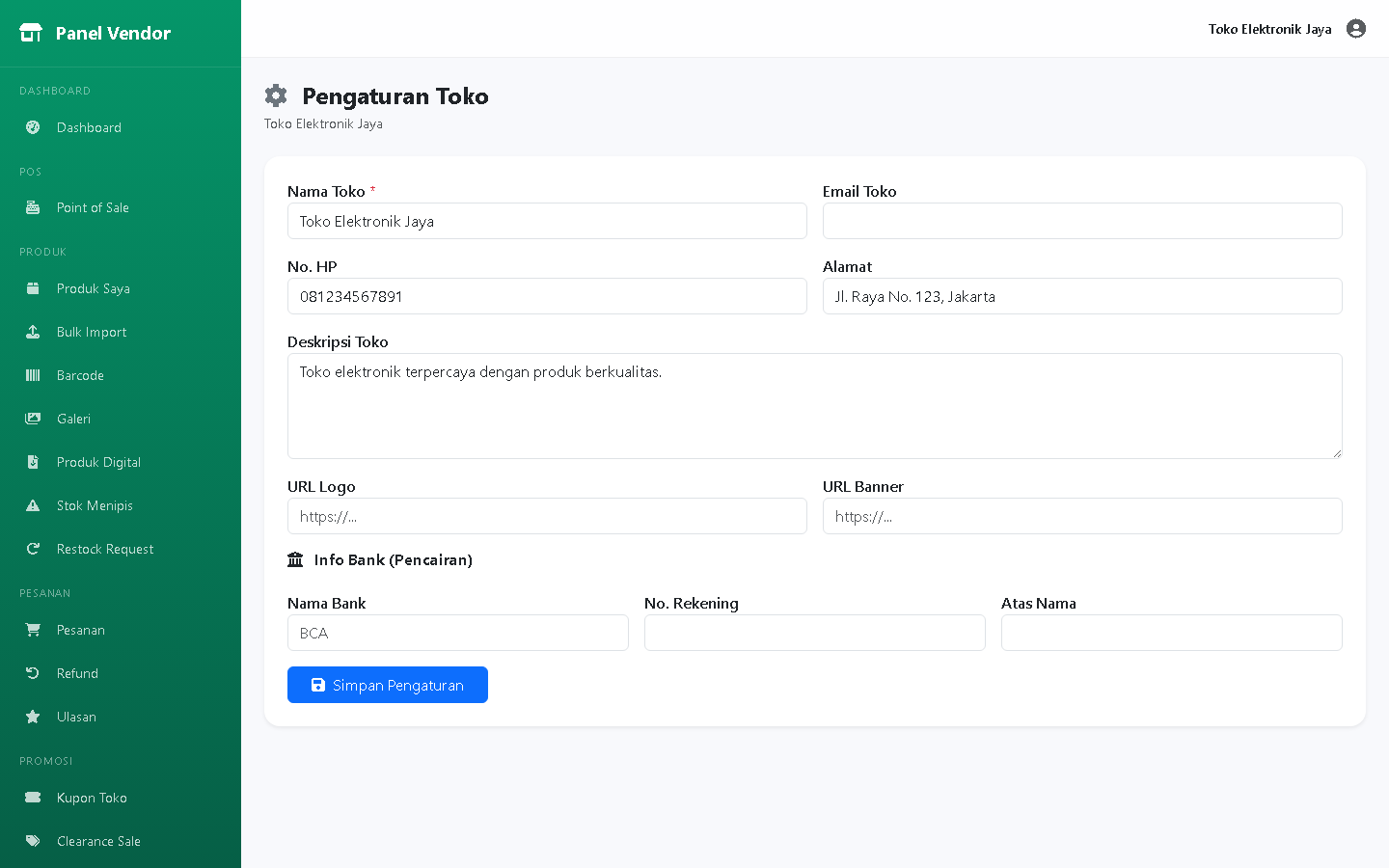The width and height of the screenshot is (1389, 868).
Task: Click the Barcode icon in sidebar
Action: coord(33,375)
